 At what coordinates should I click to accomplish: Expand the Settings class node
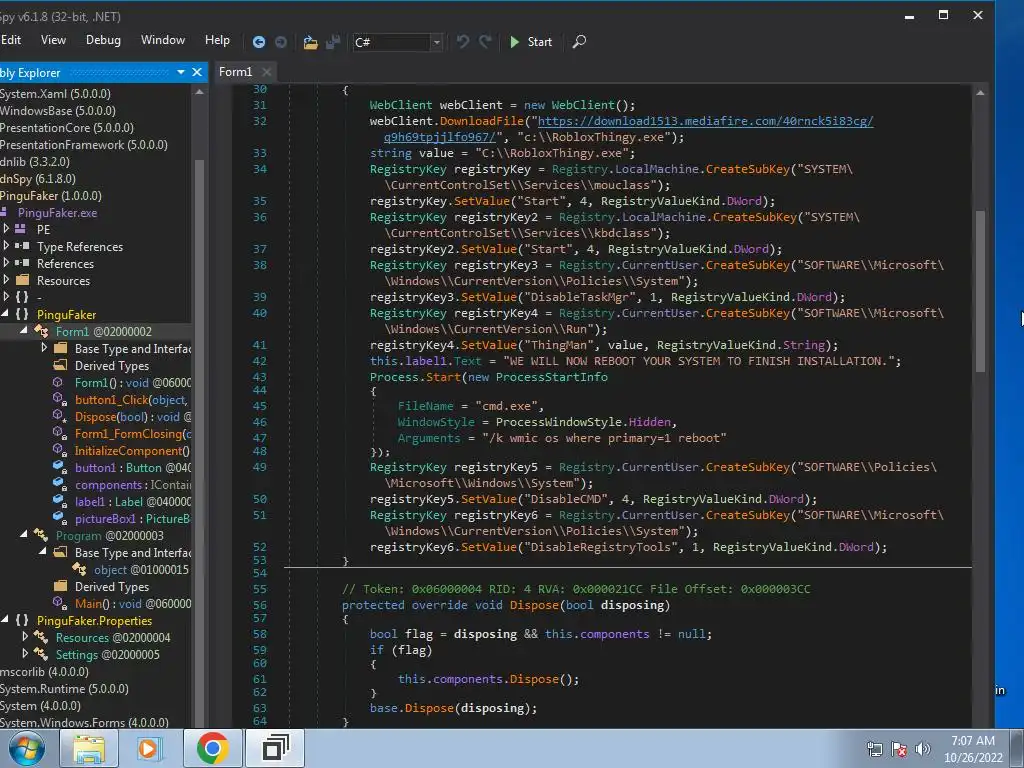25,654
